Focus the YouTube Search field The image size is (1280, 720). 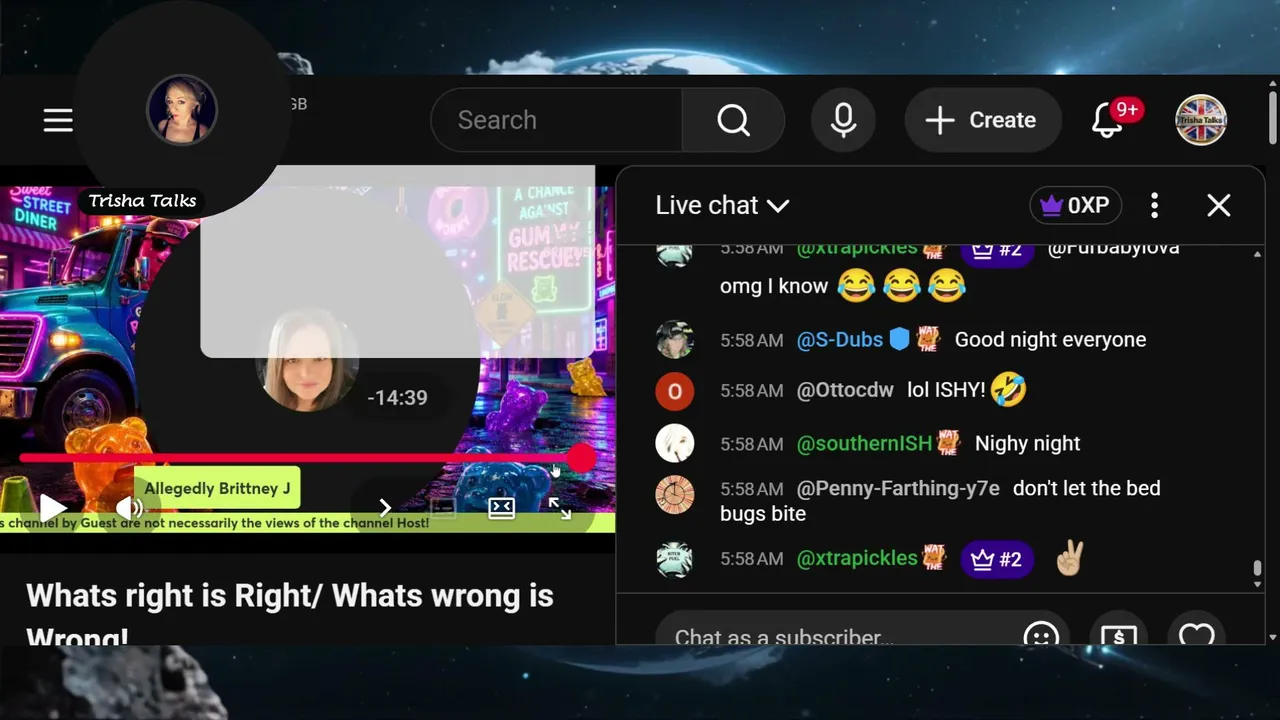[556, 120]
